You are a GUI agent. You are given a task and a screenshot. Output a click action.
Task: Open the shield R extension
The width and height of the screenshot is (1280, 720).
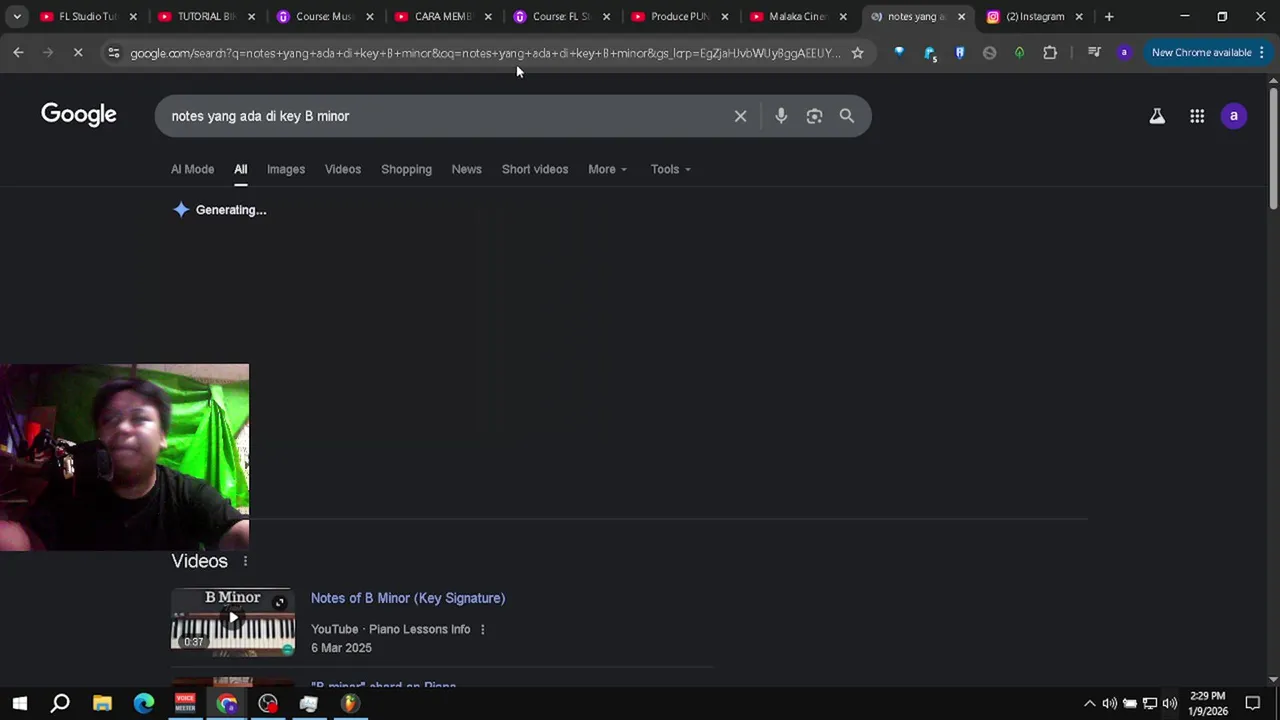960,53
